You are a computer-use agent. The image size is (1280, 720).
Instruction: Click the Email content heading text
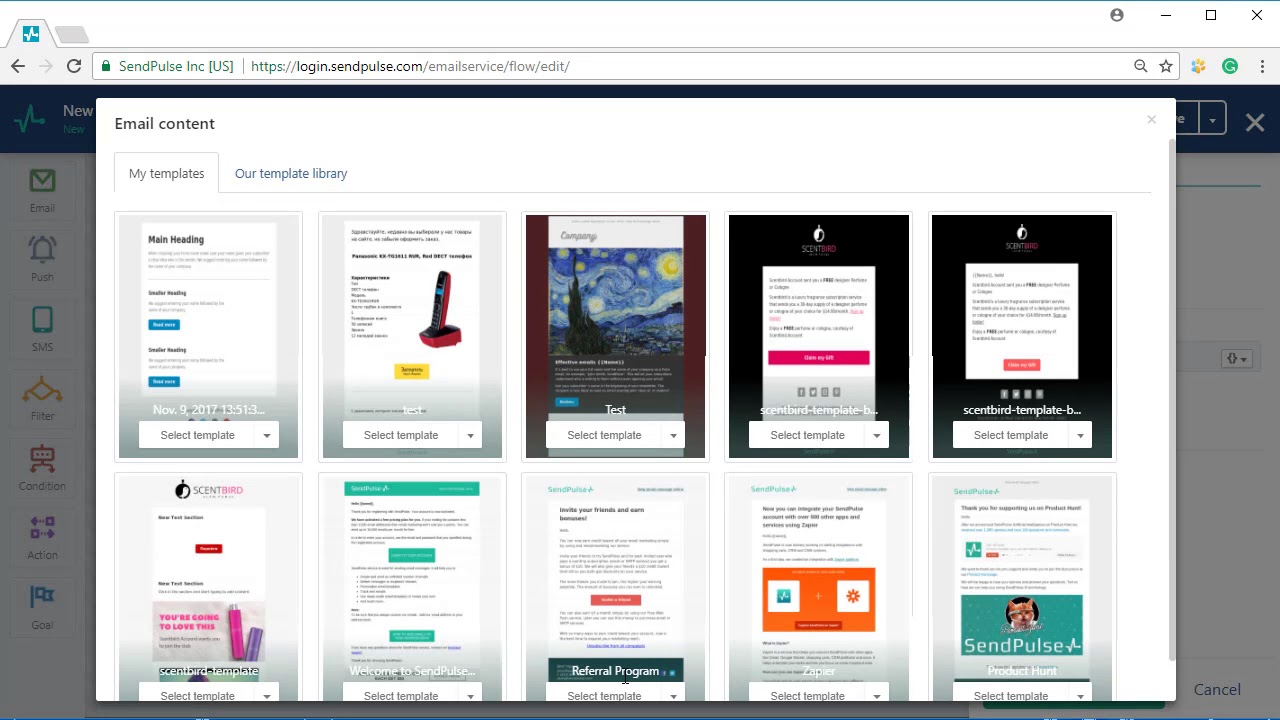click(165, 123)
